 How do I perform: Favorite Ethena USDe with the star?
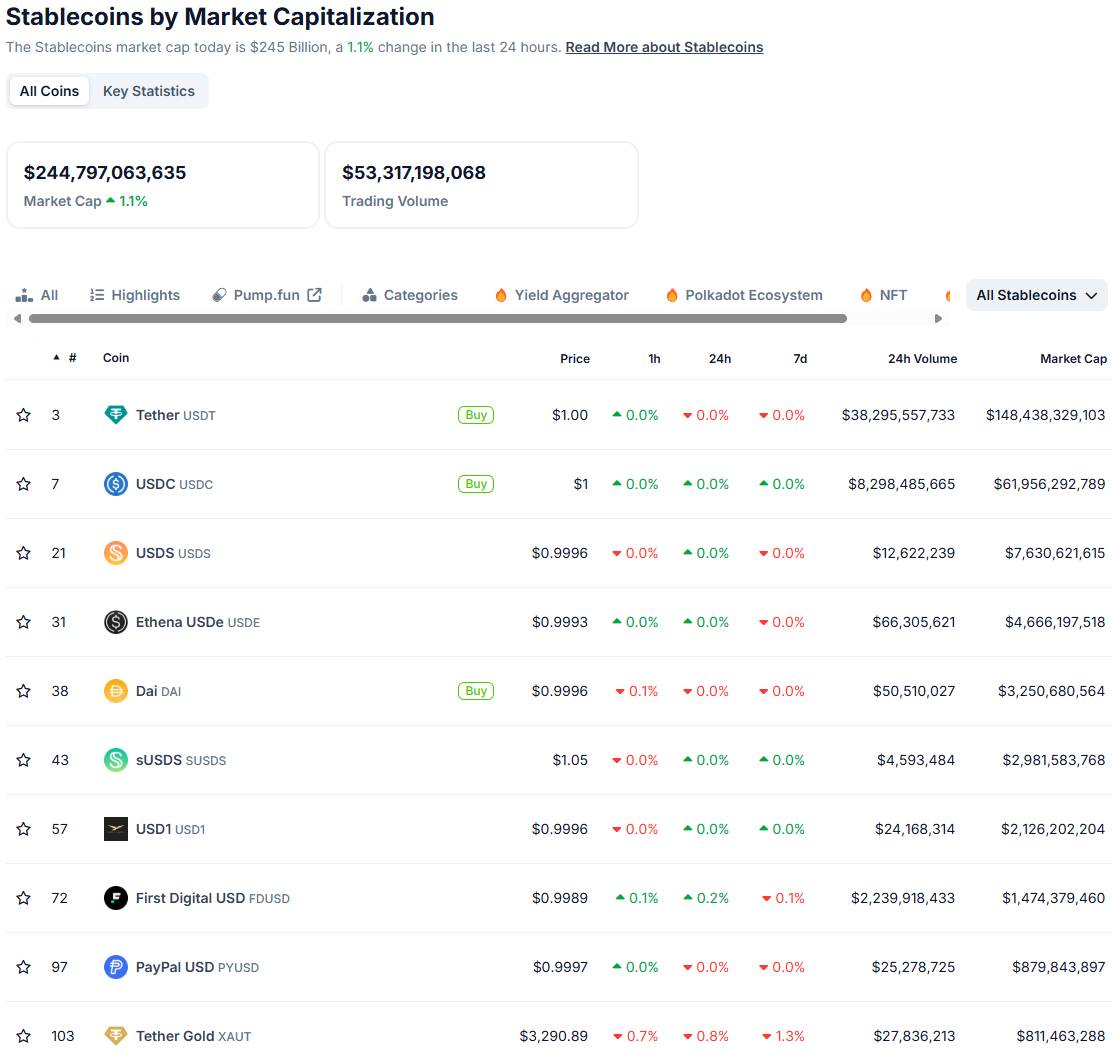(x=23, y=622)
